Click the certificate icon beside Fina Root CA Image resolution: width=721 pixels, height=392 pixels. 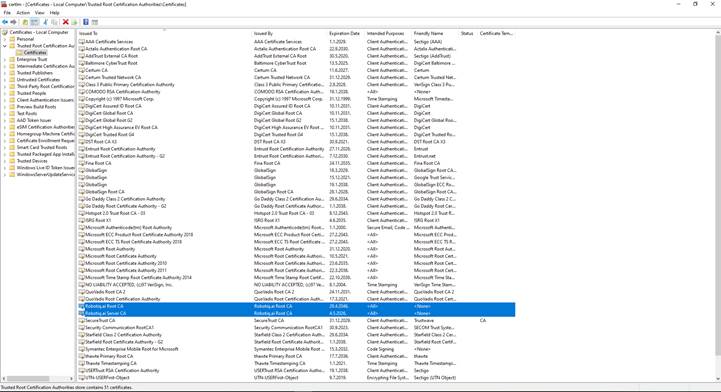81,163
